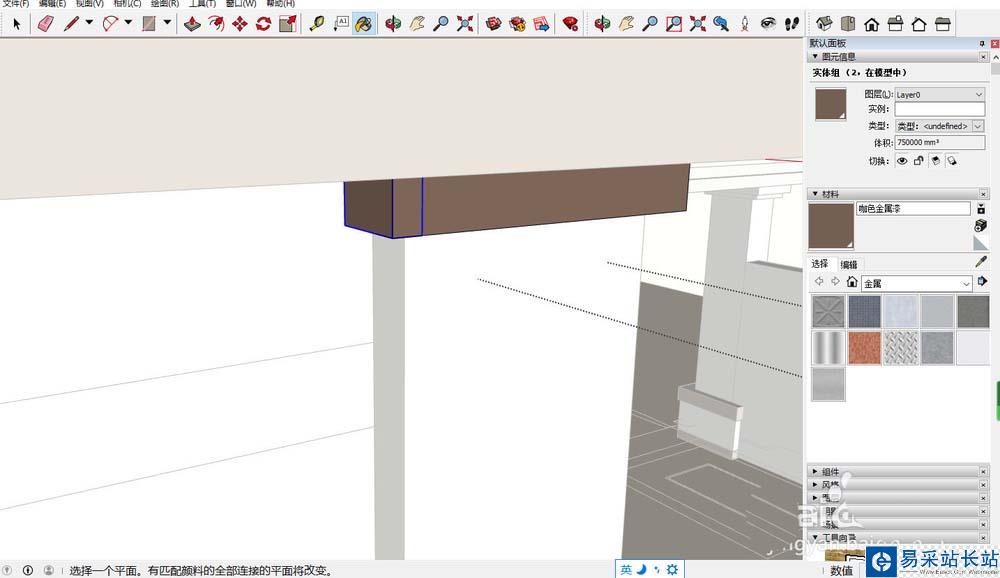Open line tool variants dropdown arrow
The height and width of the screenshot is (578, 1000).
point(89,23)
